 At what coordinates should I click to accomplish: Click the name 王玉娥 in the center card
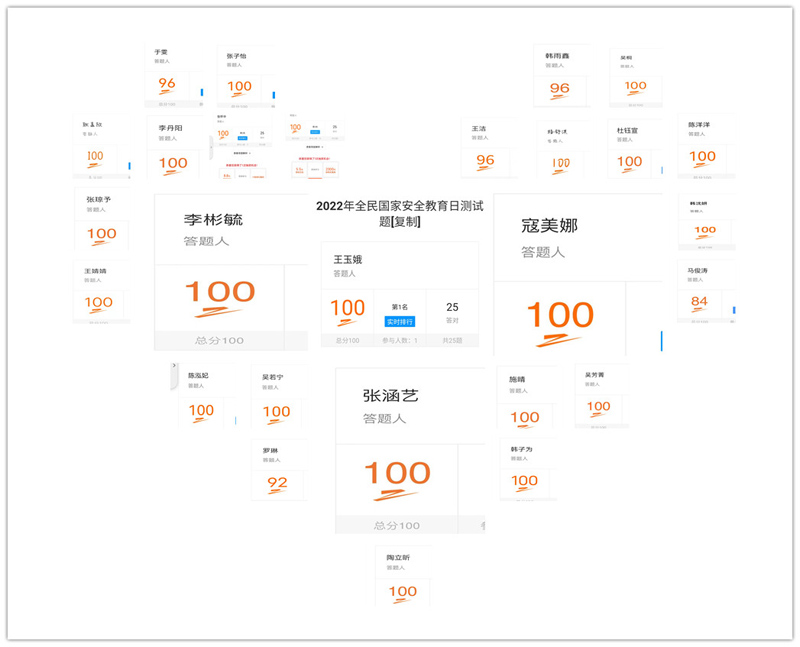coord(348,259)
